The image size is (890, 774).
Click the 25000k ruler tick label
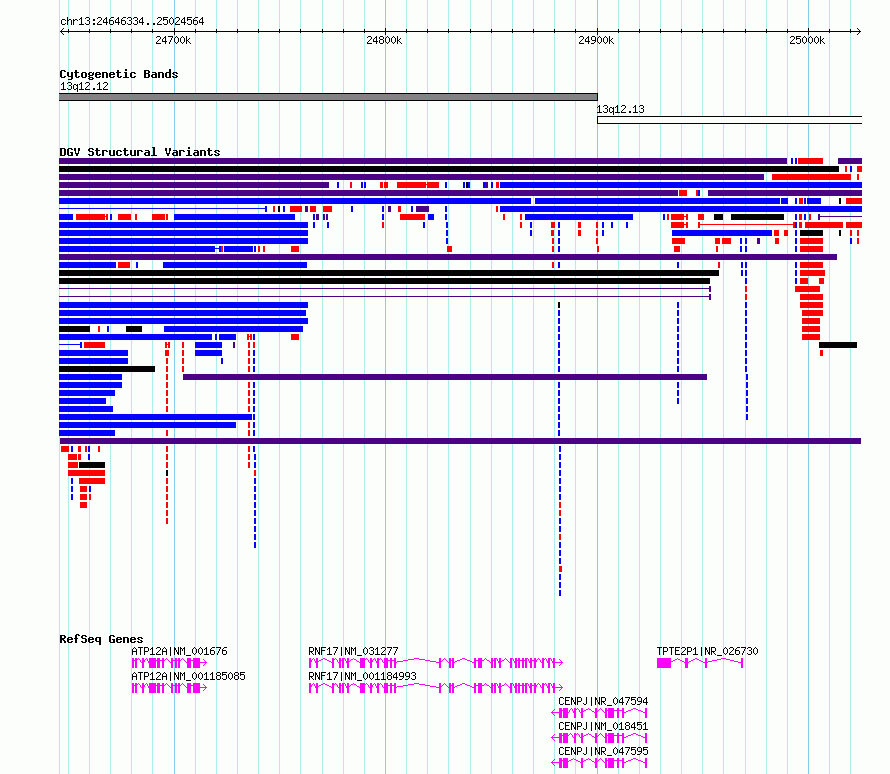coord(807,40)
